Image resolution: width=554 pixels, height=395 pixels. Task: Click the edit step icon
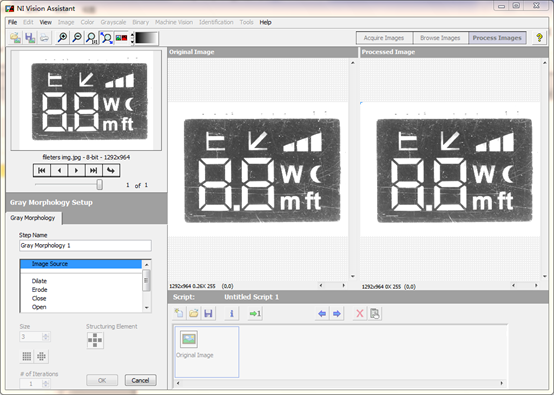[x=375, y=313]
